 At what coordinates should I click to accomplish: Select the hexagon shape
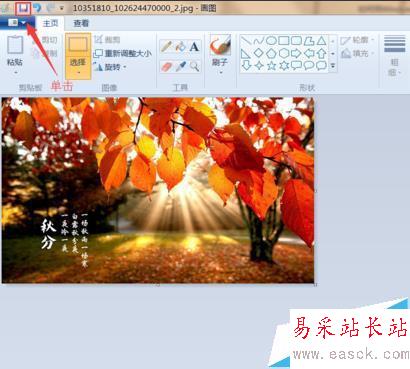point(284,53)
